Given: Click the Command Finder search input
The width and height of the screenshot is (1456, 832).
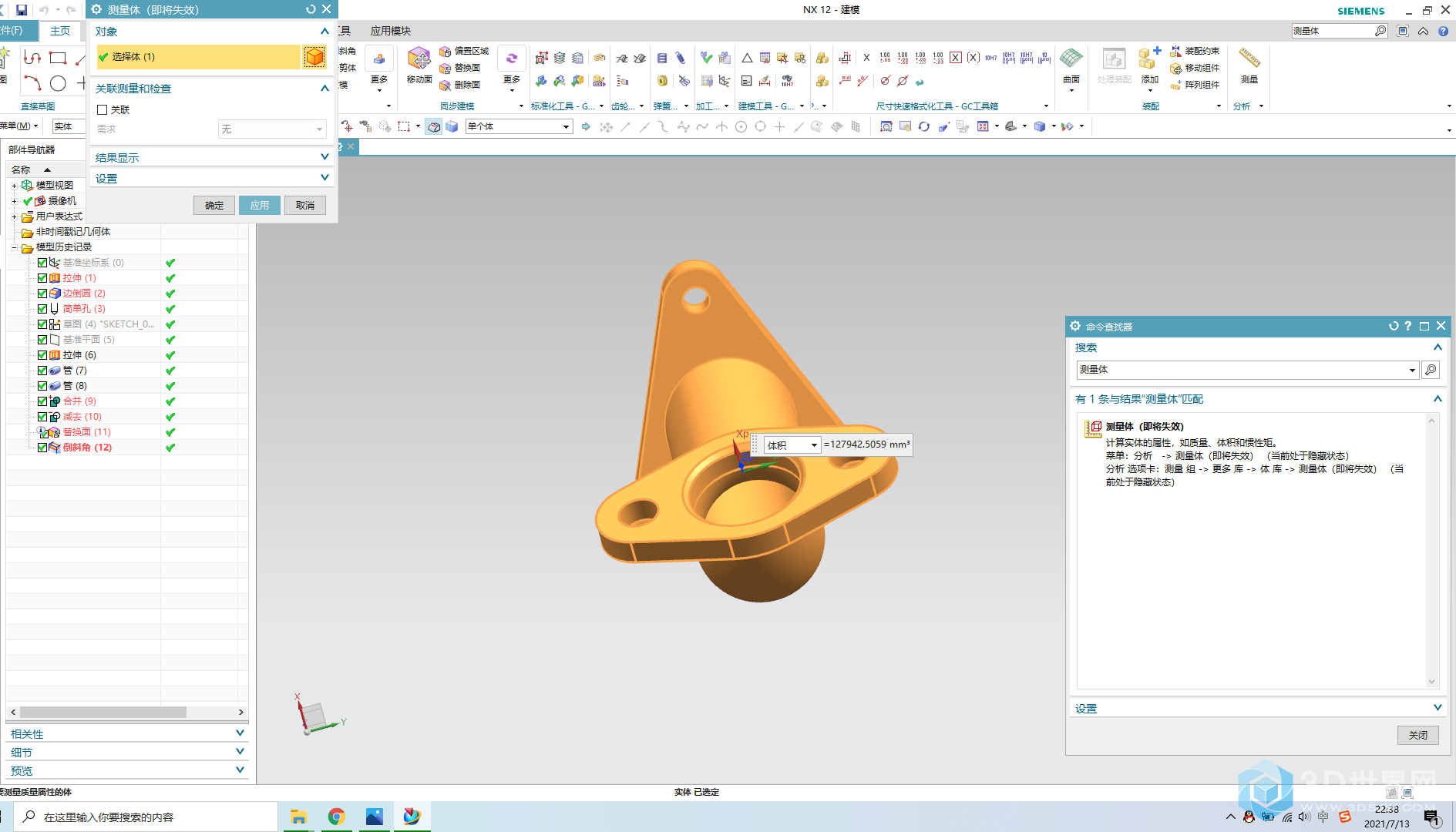Looking at the screenshot, I should (x=1242, y=370).
